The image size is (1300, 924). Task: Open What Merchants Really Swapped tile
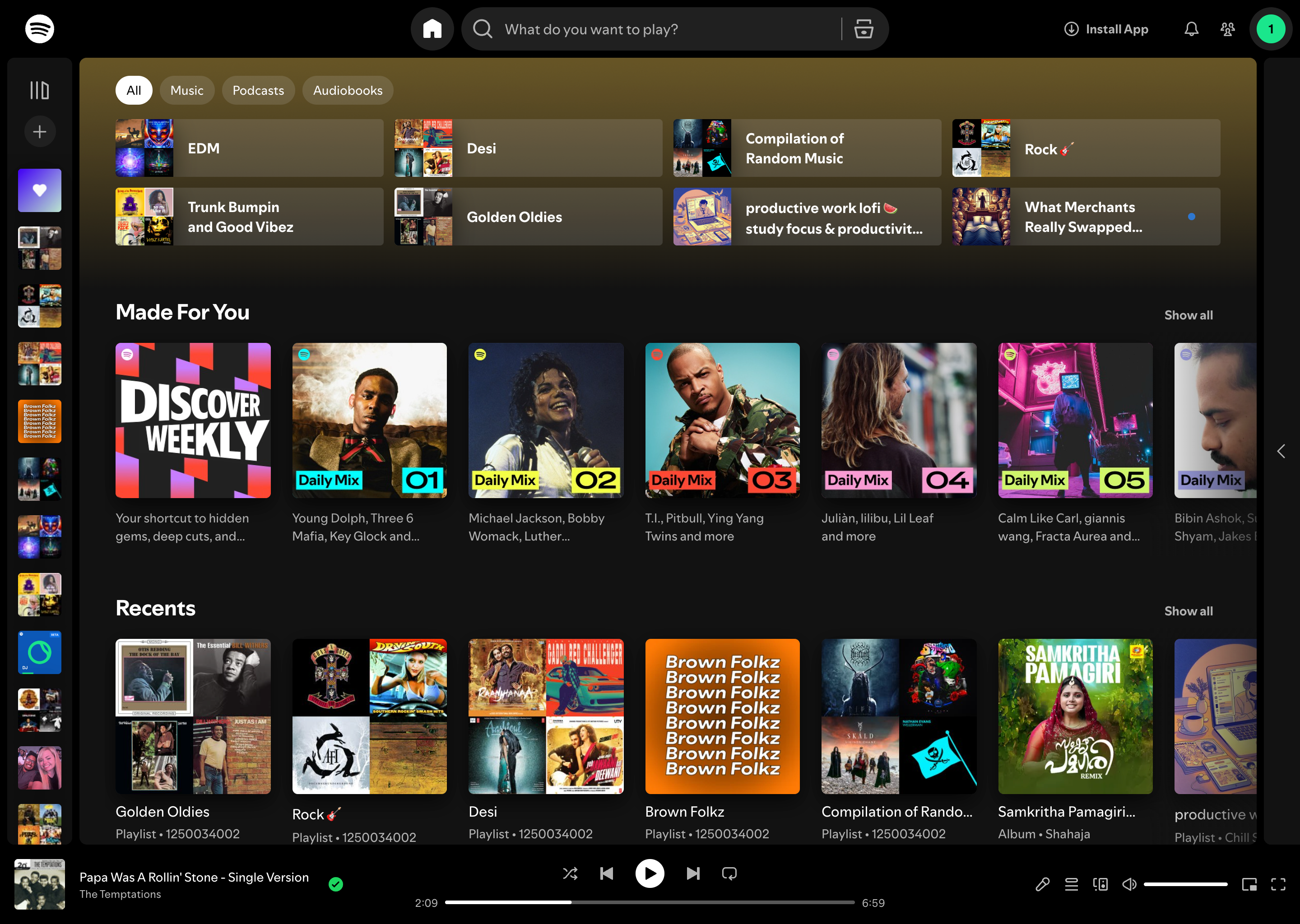[x=1086, y=217]
